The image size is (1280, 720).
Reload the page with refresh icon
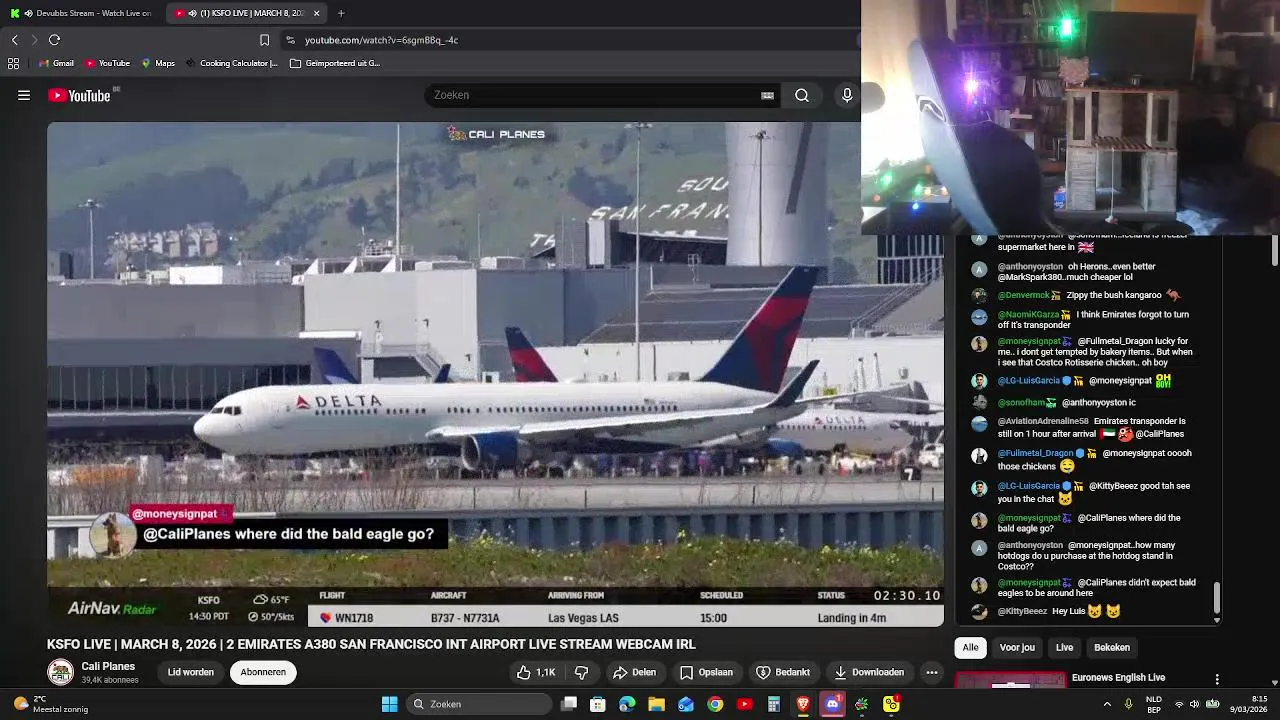click(x=54, y=40)
